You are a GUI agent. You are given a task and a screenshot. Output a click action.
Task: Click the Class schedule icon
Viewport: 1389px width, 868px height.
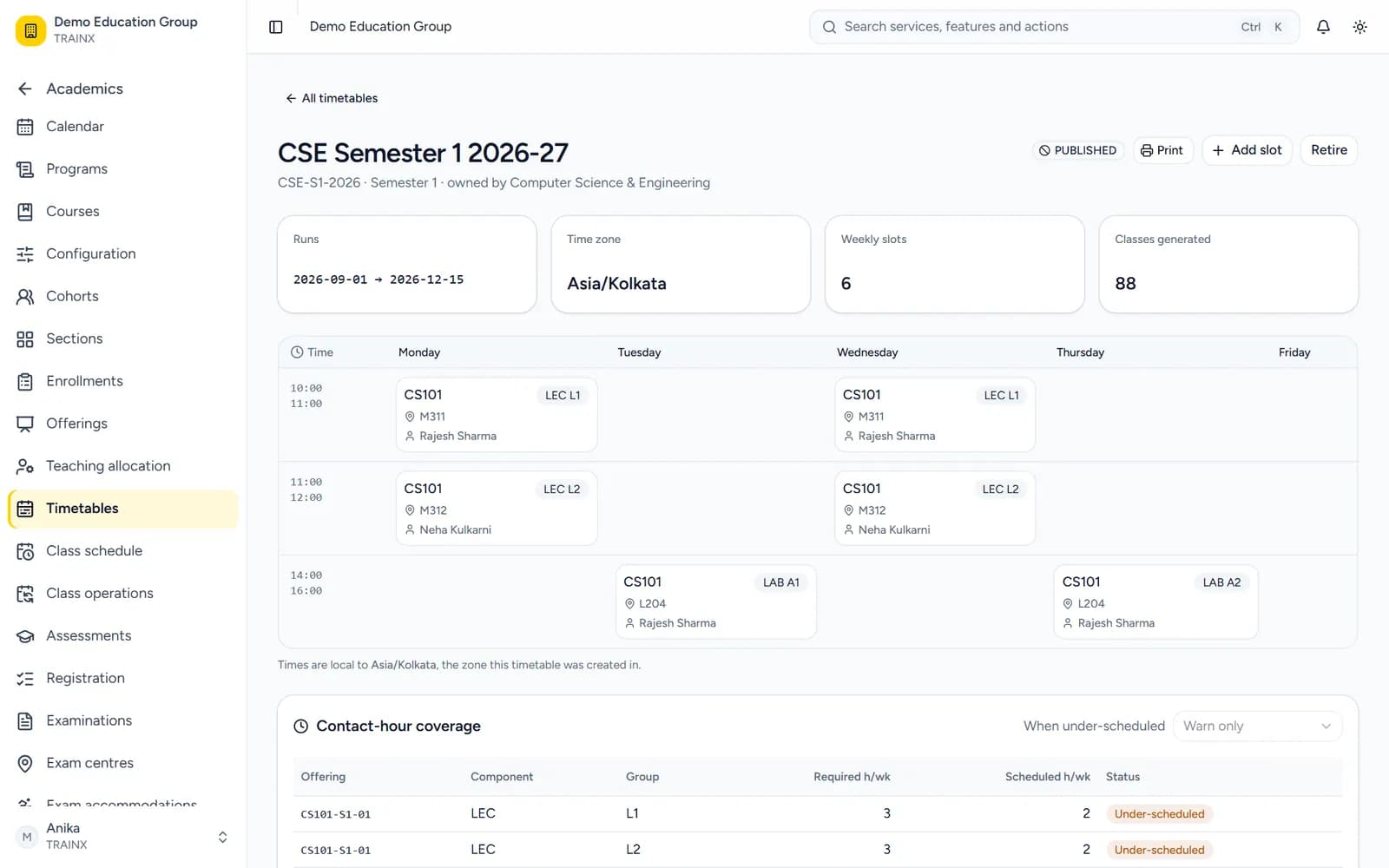tap(25, 551)
